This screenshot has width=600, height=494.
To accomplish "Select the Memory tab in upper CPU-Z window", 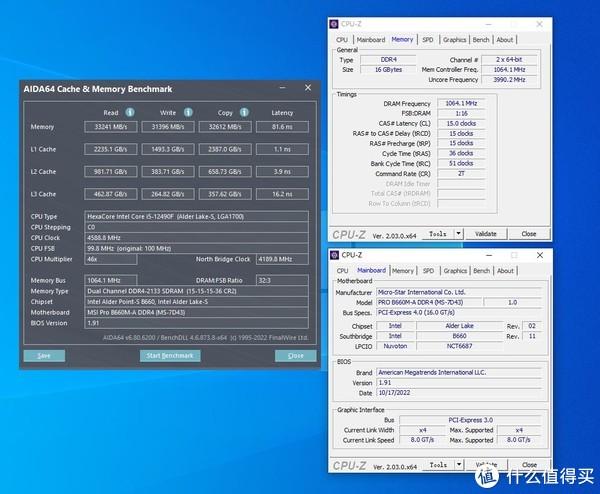I will (x=402, y=39).
